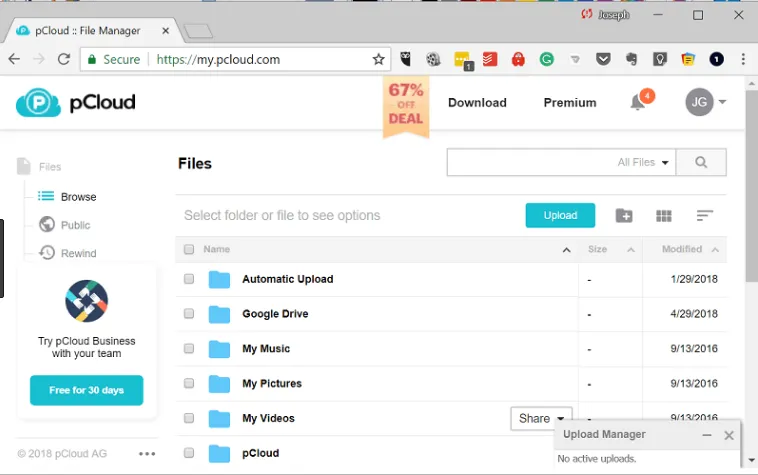Click Free for 30 days button
Screen dimensions: 758x475
(x=87, y=390)
